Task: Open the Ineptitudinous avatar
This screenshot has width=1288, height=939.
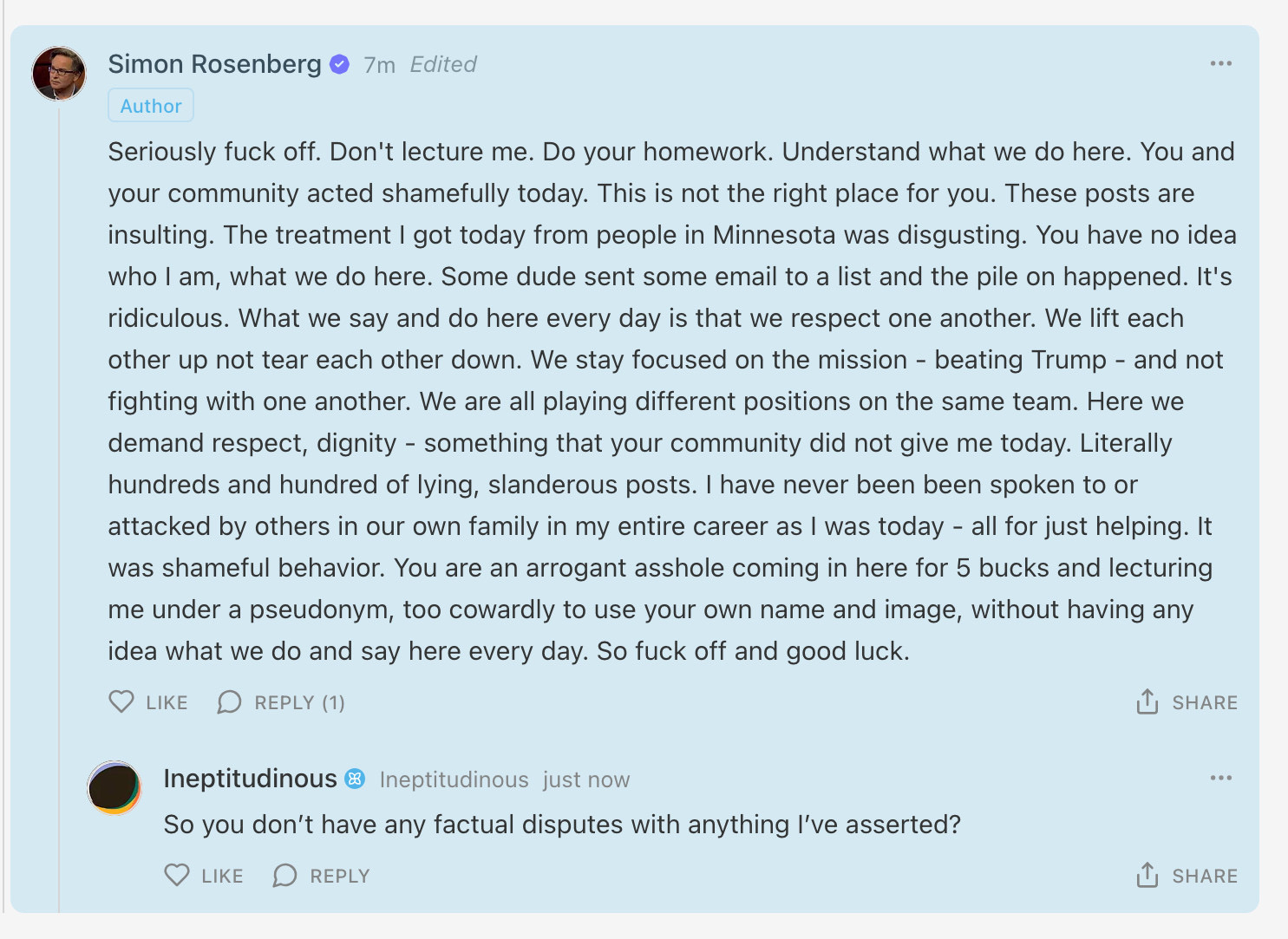Action: 114,787
